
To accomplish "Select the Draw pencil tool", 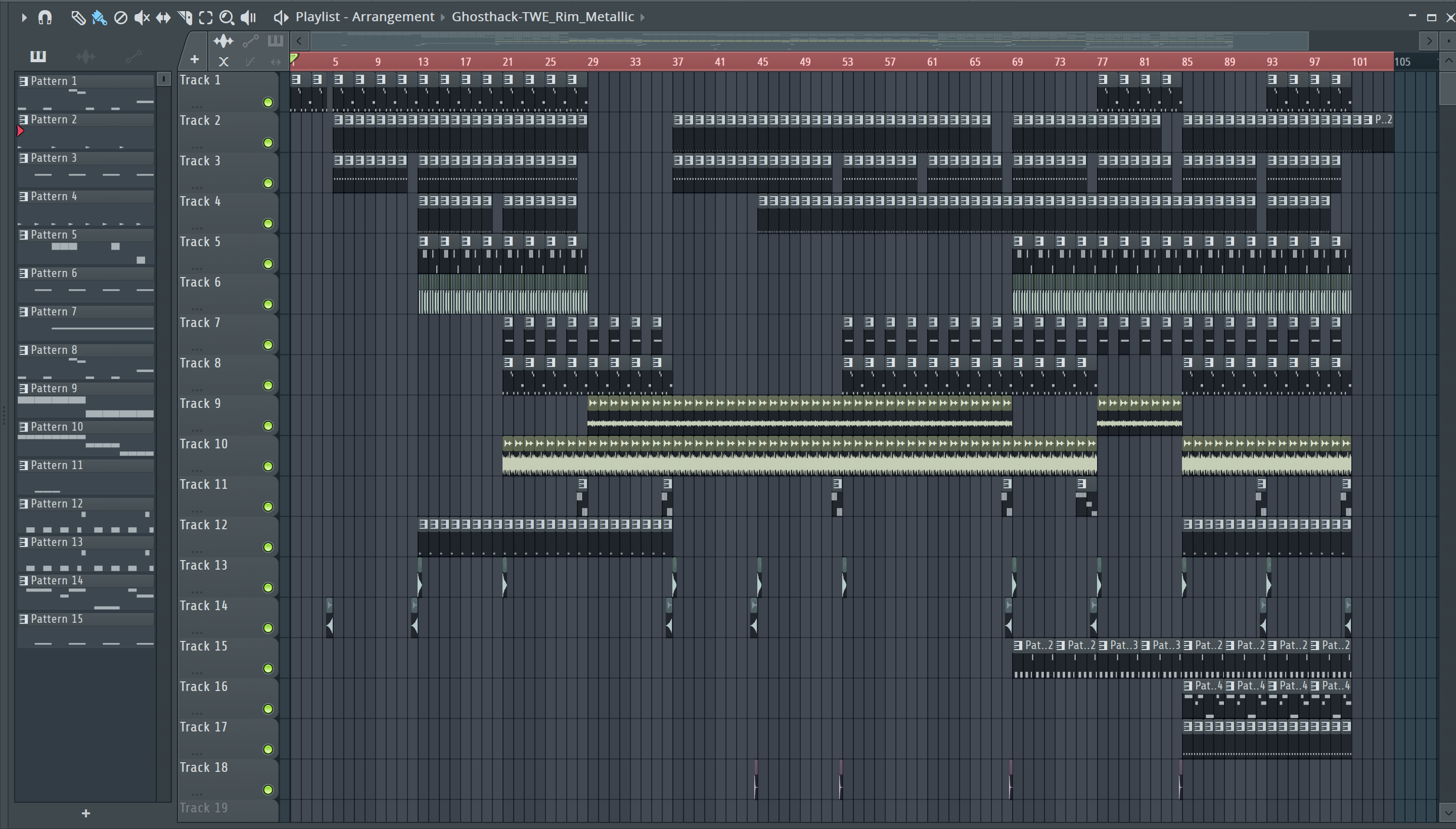I will [78, 18].
